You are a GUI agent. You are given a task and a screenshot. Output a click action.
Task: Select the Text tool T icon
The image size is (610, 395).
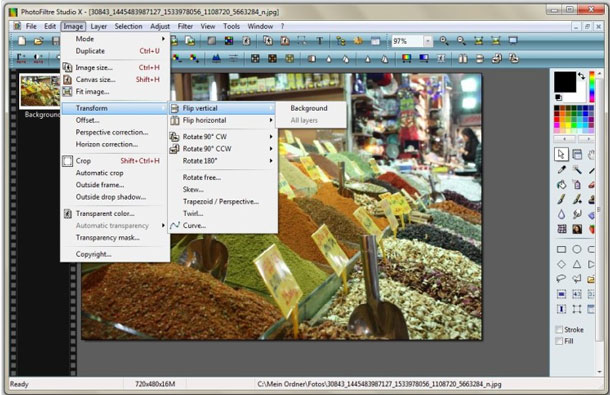pos(319,41)
